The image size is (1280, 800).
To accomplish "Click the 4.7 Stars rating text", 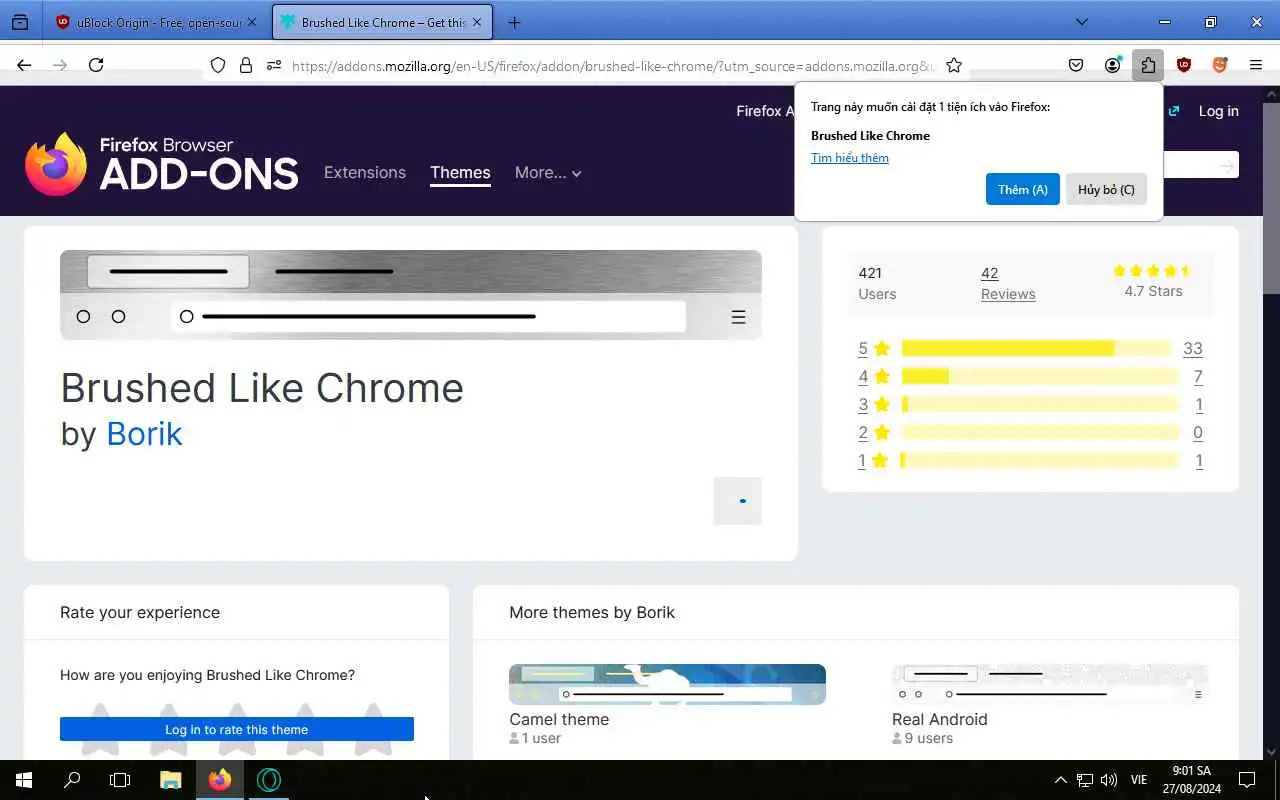I will click(1153, 291).
